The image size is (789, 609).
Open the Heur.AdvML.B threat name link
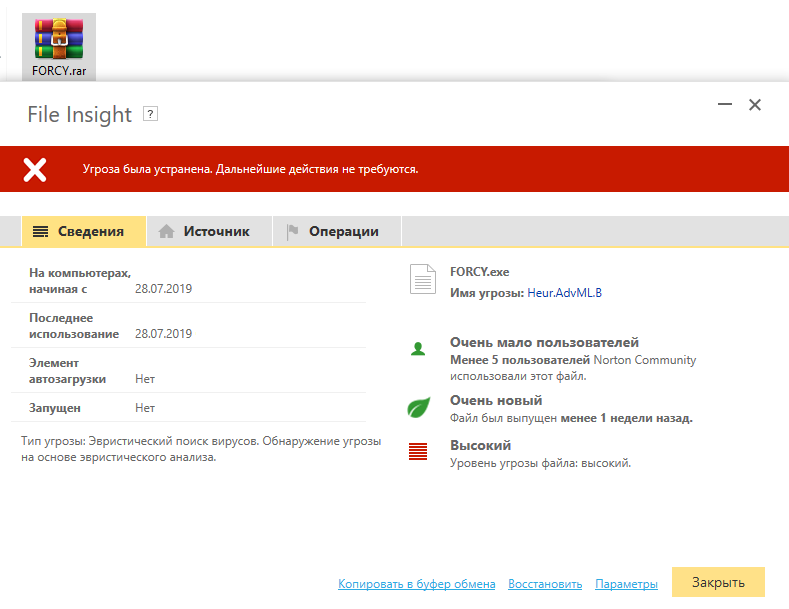[564, 293]
